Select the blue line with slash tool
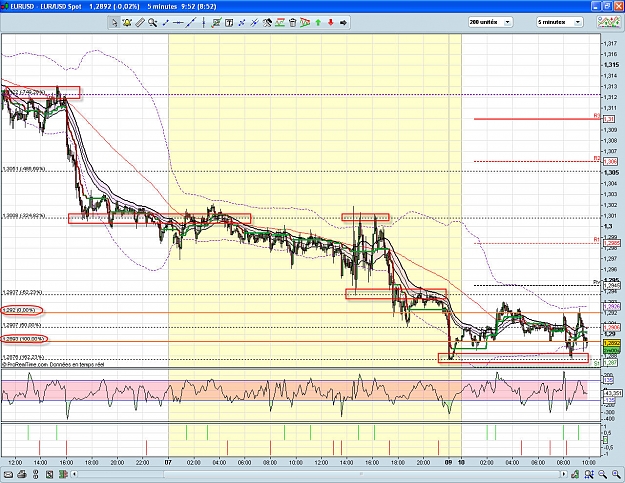 (x=254, y=23)
